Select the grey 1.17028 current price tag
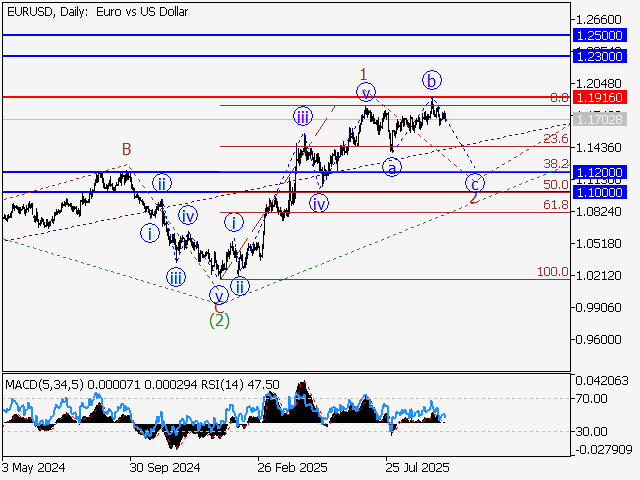 pos(600,119)
